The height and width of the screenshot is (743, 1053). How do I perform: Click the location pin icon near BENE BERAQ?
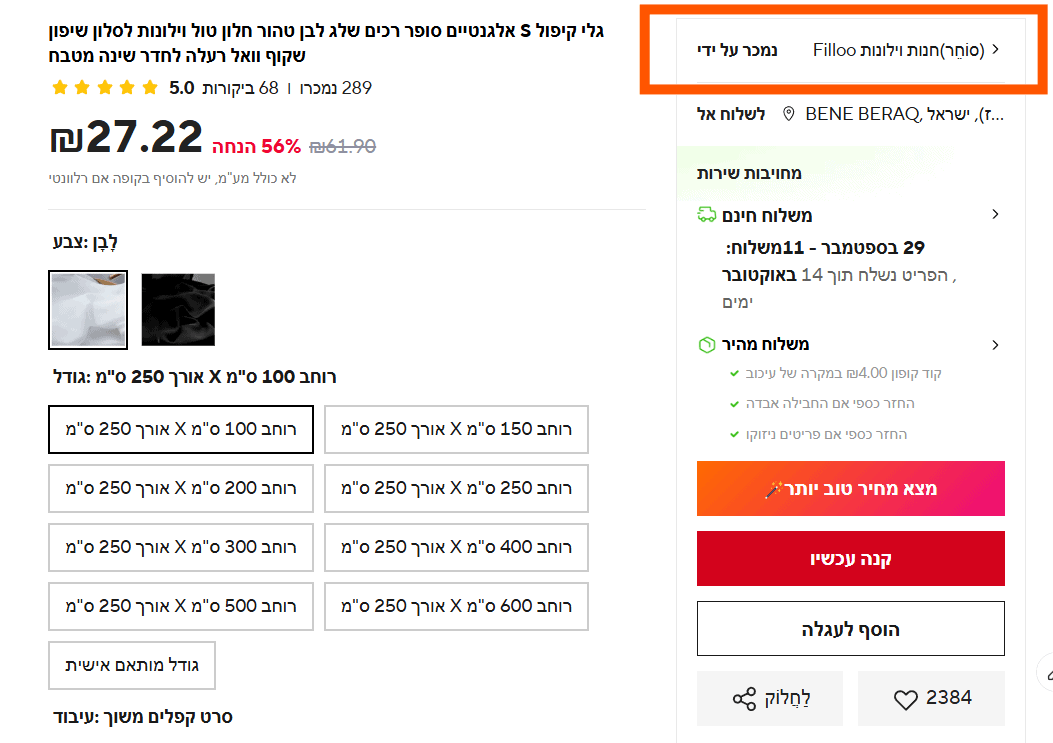789,114
